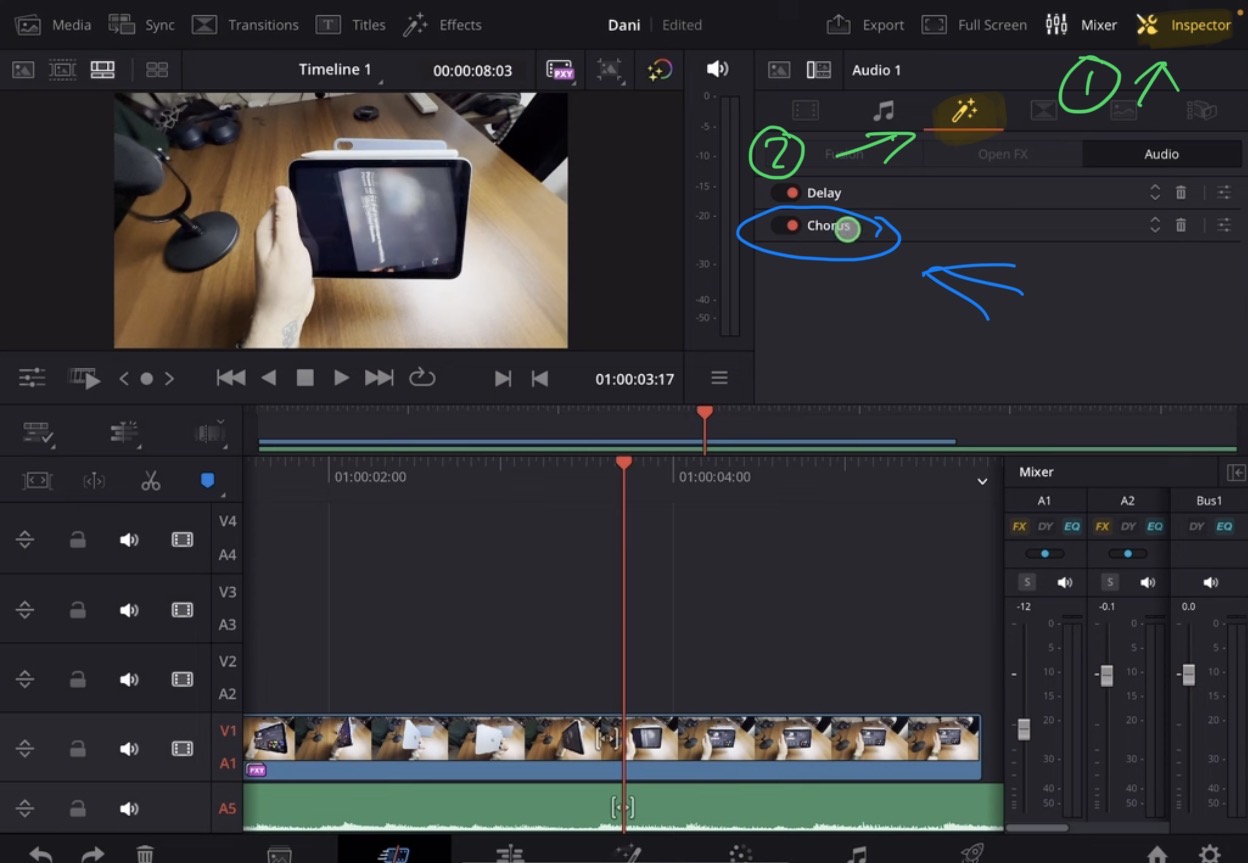Switch to the Fusion tab in Inspector
This screenshot has width=1248, height=863.
coord(845,153)
